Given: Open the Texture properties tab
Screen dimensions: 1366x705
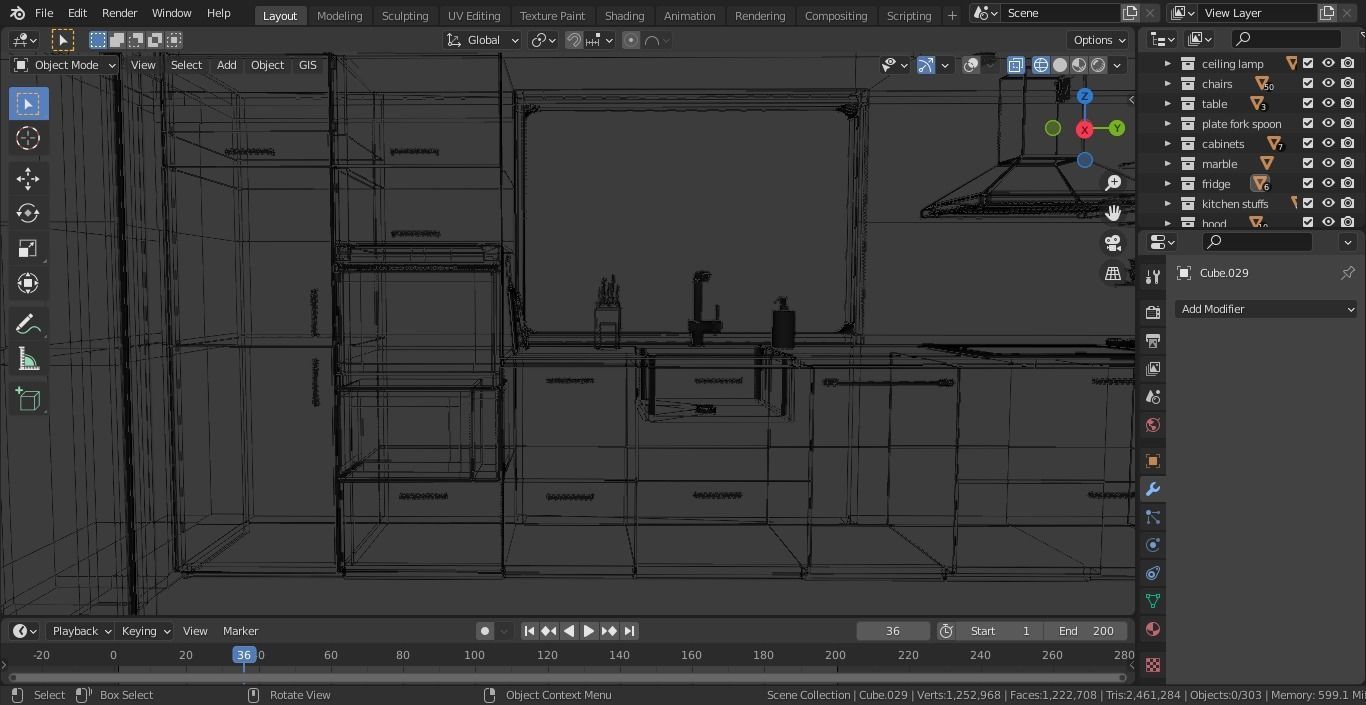Looking at the screenshot, I should (x=1153, y=665).
